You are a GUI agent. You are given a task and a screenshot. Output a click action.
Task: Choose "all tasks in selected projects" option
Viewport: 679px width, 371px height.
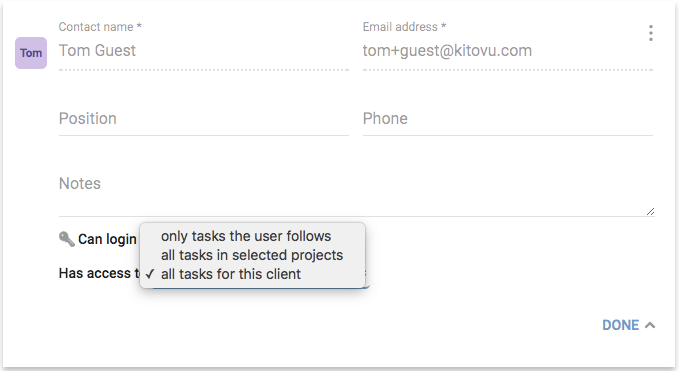coord(252,255)
